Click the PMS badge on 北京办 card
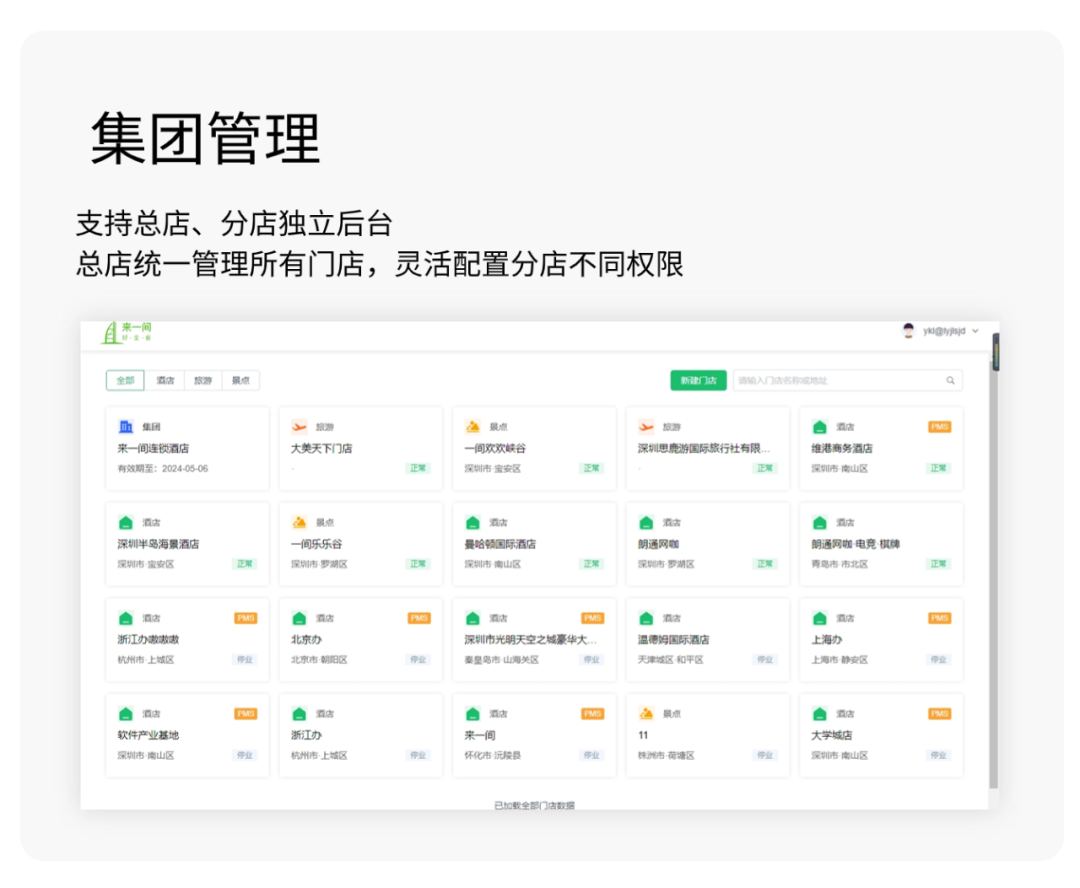The width and height of the screenshot is (1080, 888). [x=418, y=618]
